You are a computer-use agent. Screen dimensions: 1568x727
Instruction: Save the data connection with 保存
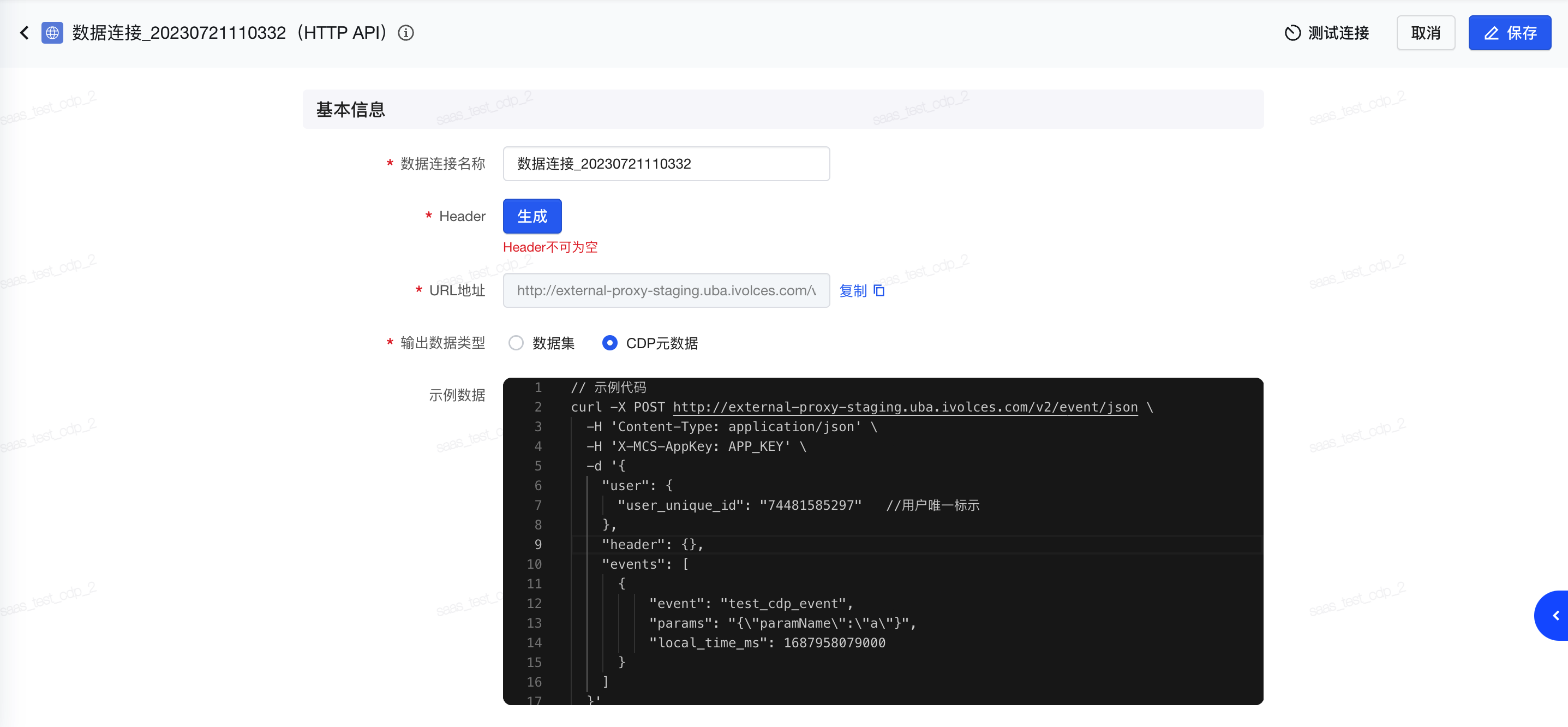click(x=1510, y=33)
